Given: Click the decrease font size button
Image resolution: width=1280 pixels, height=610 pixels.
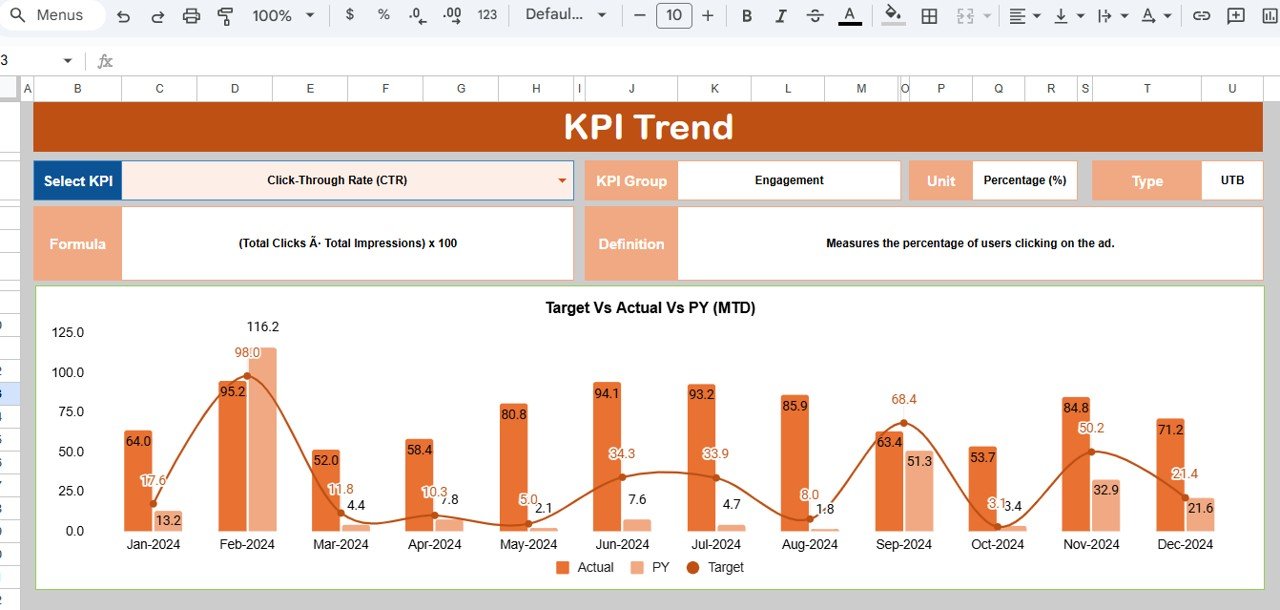Looking at the screenshot, I should (640, 16).
